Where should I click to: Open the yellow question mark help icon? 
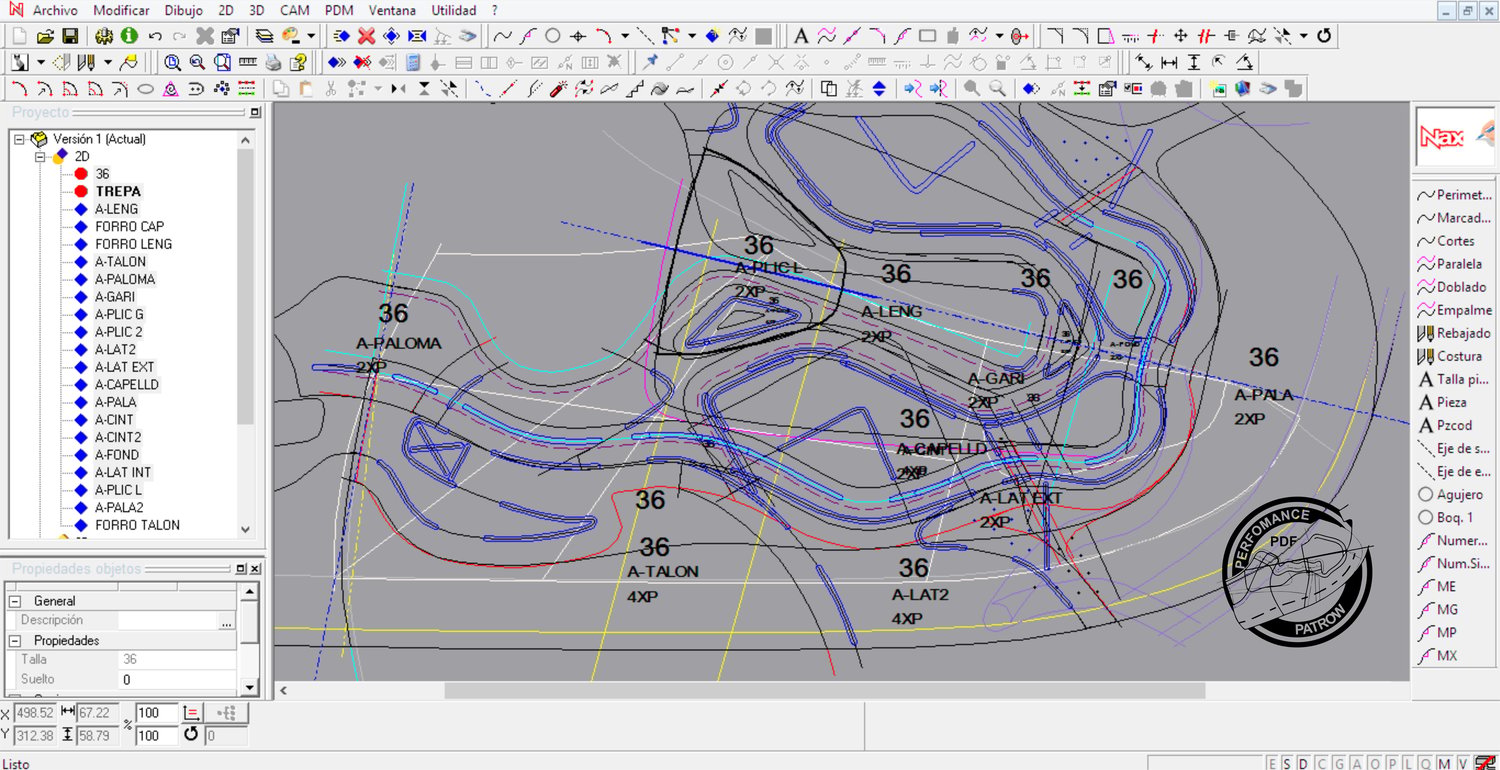(x=298, y=62)
